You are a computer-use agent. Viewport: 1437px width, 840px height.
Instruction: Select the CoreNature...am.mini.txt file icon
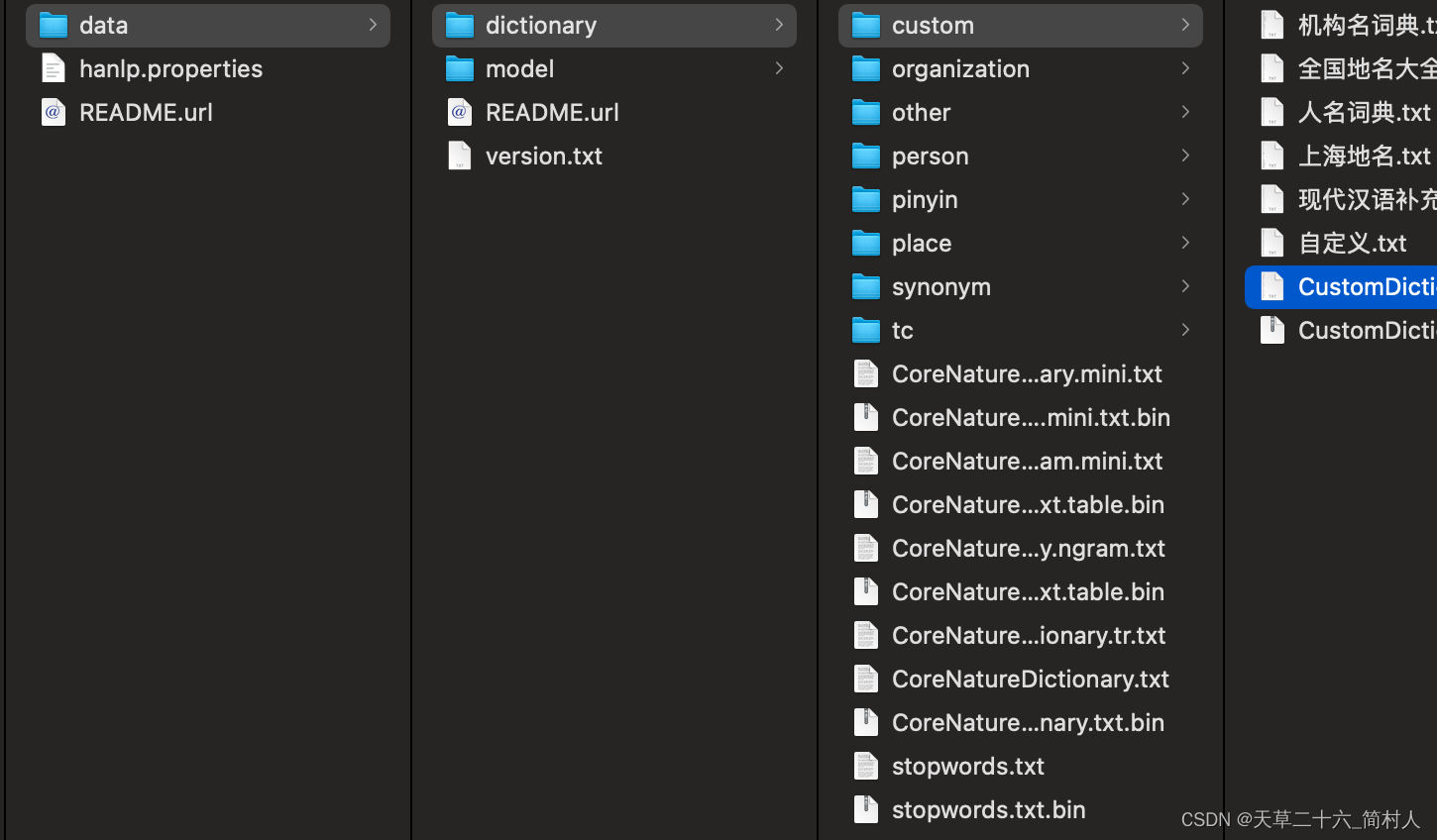(x=865, y=461)
